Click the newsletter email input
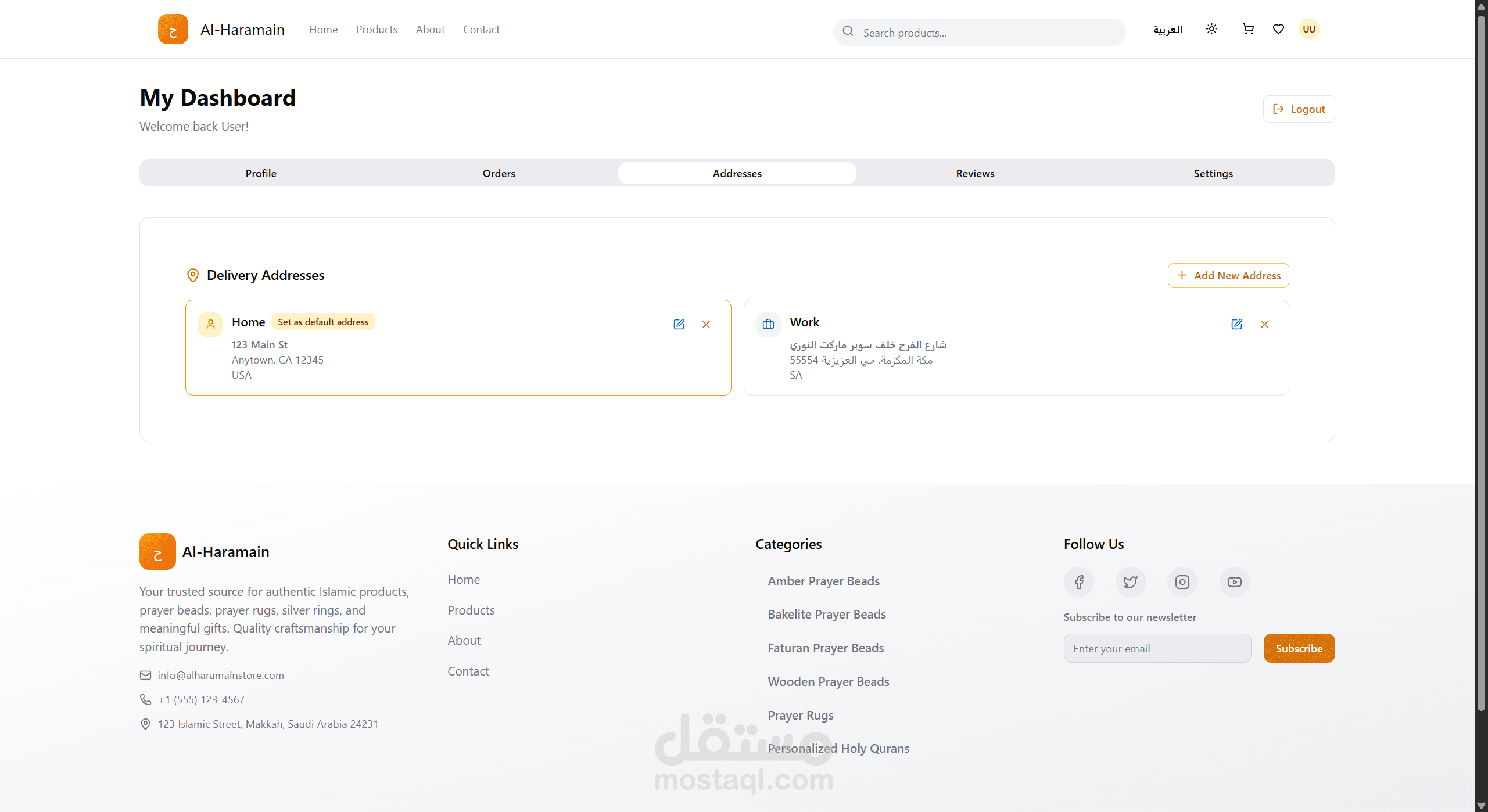Viewport: 1488px width, 812px height. coord(1156,648)
